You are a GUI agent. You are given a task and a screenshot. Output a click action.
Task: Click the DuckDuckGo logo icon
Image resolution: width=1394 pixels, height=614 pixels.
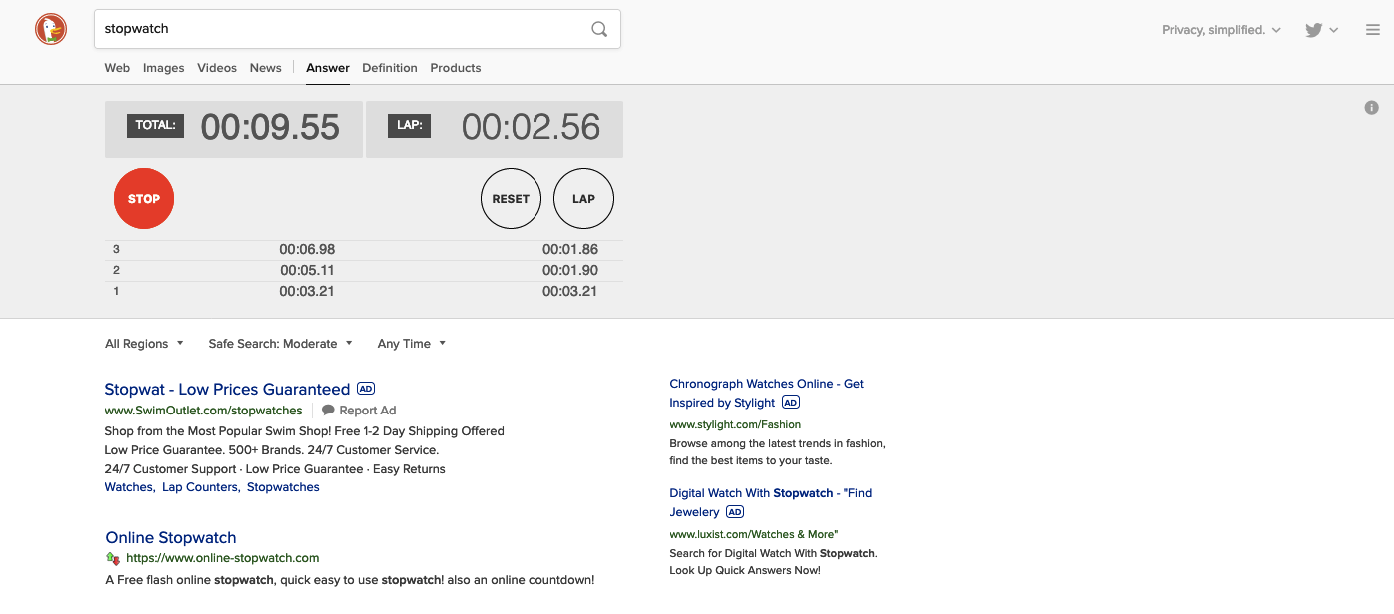(50, 29)
